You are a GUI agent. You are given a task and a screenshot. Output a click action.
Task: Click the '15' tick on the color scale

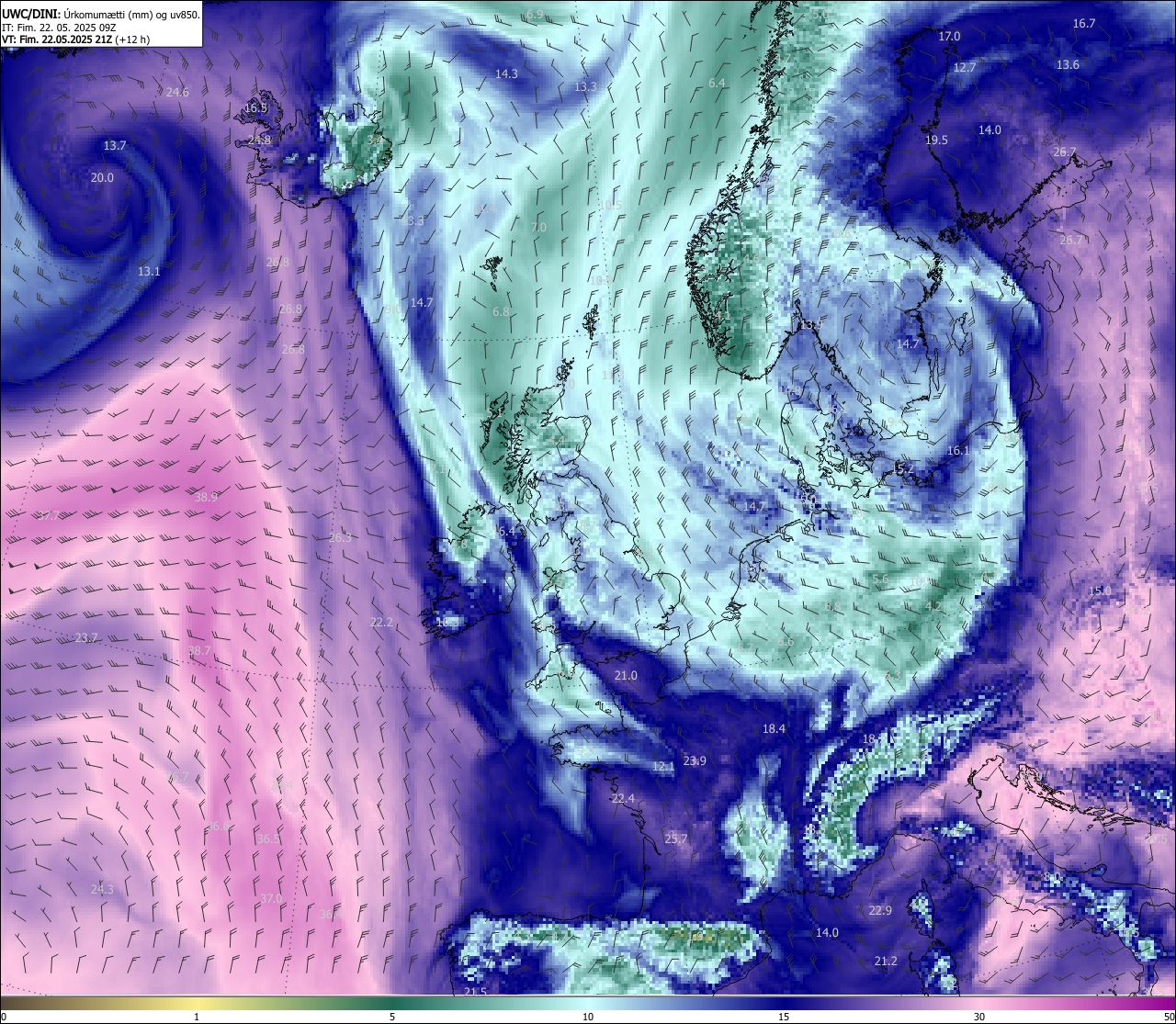click(784, 1017)
